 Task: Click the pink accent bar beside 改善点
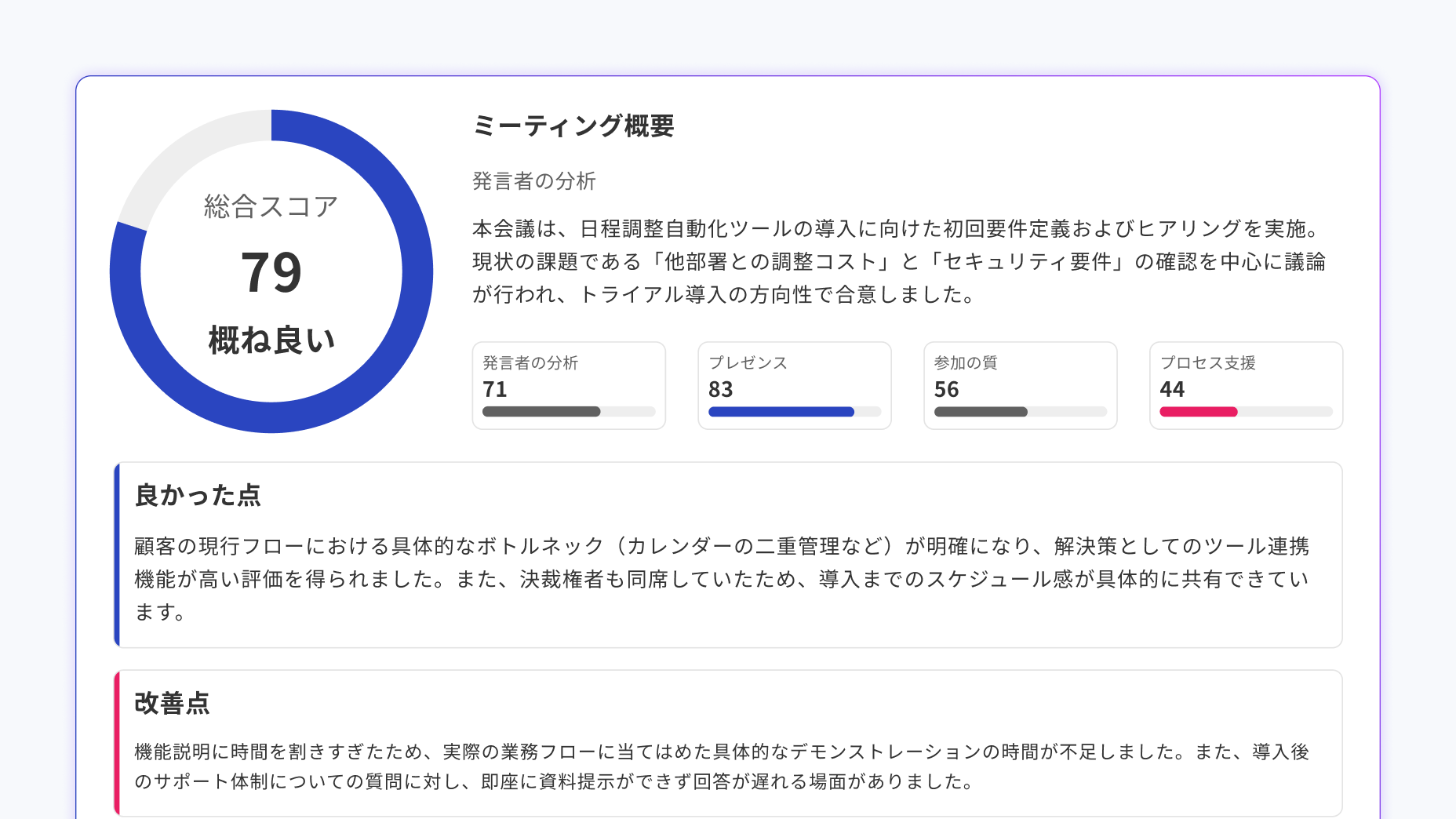tap(118, 745)
